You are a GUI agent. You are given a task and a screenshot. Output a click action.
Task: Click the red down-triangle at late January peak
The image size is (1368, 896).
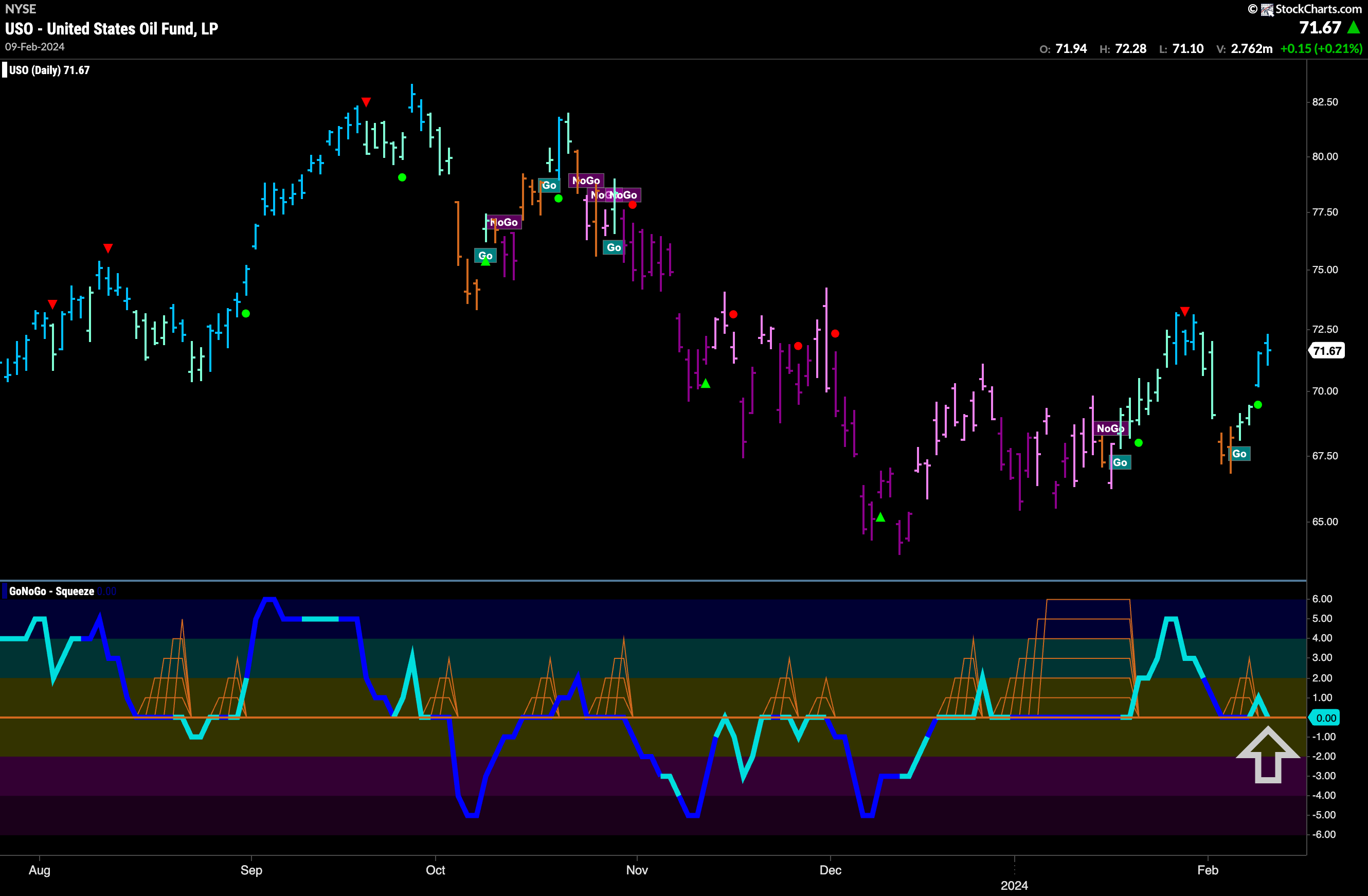pyautogui.click(x=1184, y=311)
